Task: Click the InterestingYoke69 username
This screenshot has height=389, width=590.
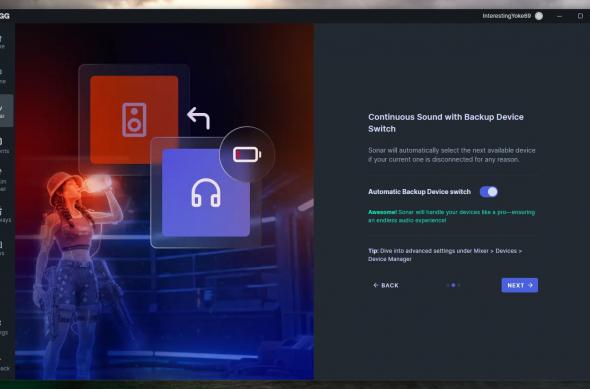Action: [x=506, y=16]
